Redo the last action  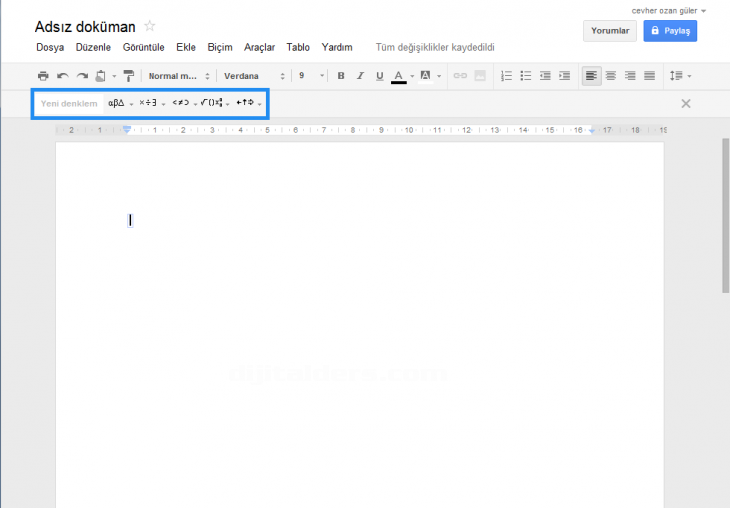[82, 76]
